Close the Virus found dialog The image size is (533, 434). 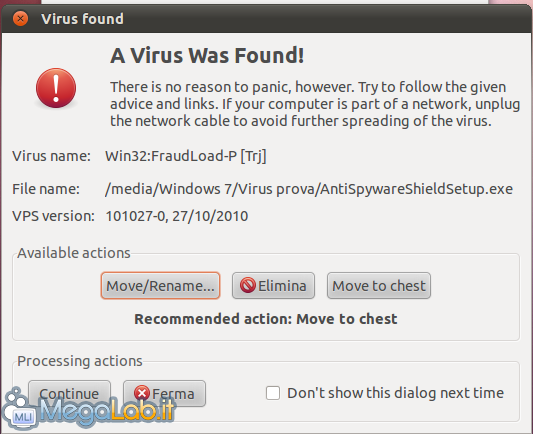pos(20,18)
